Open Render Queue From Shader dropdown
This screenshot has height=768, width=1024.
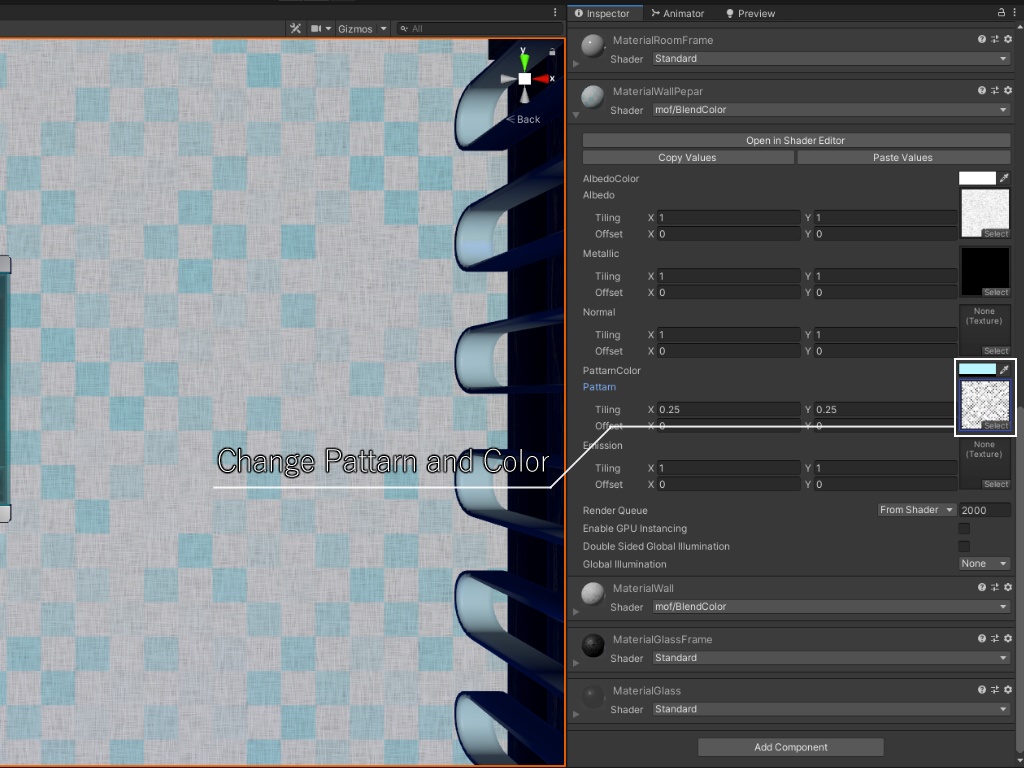(x=916, y=510)
